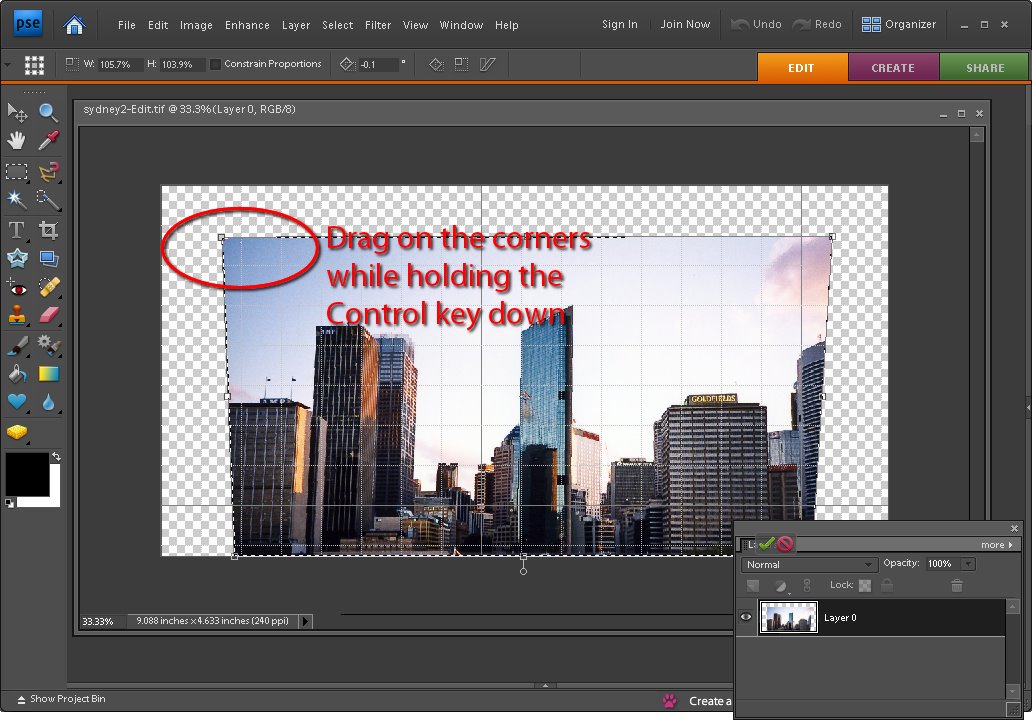Enable Constrain Proportions checkbox
Screen dimensions: 1032x720
click(215, 64)
